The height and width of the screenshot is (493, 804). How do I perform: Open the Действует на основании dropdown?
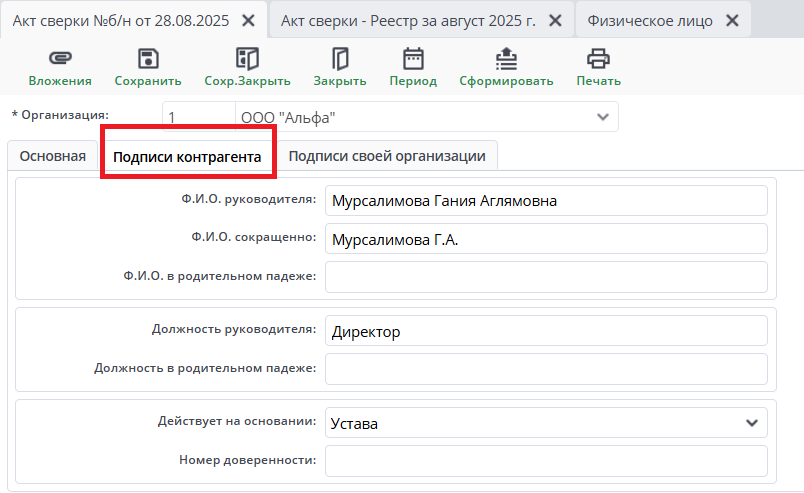click(752, 423)
